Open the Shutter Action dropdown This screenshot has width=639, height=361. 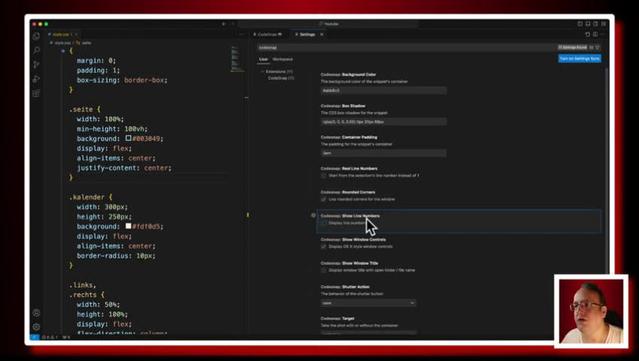pos(368,303)
